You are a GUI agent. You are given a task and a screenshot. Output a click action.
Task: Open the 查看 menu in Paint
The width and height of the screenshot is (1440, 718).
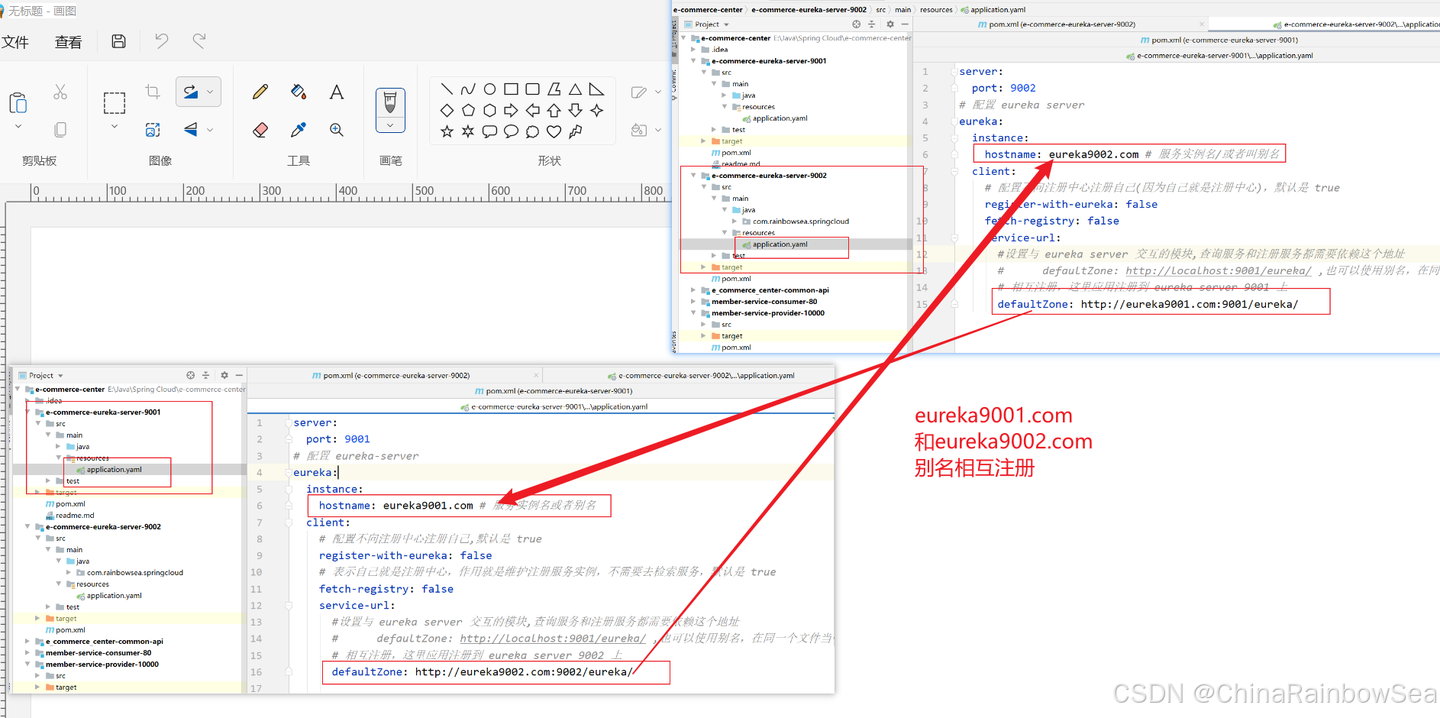68,42
